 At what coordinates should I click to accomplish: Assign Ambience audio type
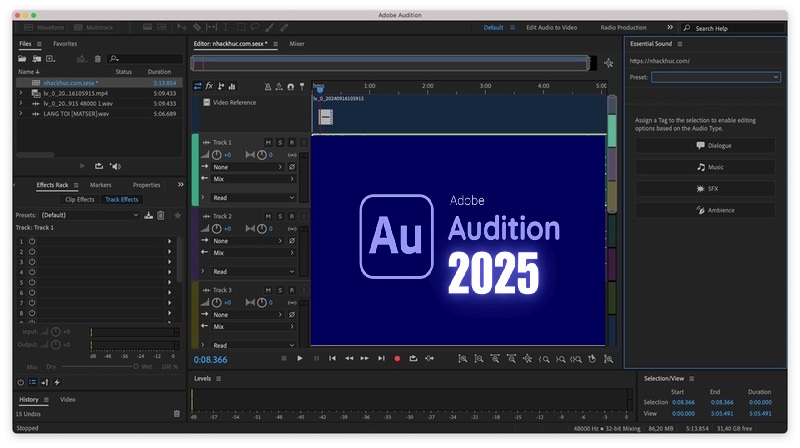click(x=705, y=210)
